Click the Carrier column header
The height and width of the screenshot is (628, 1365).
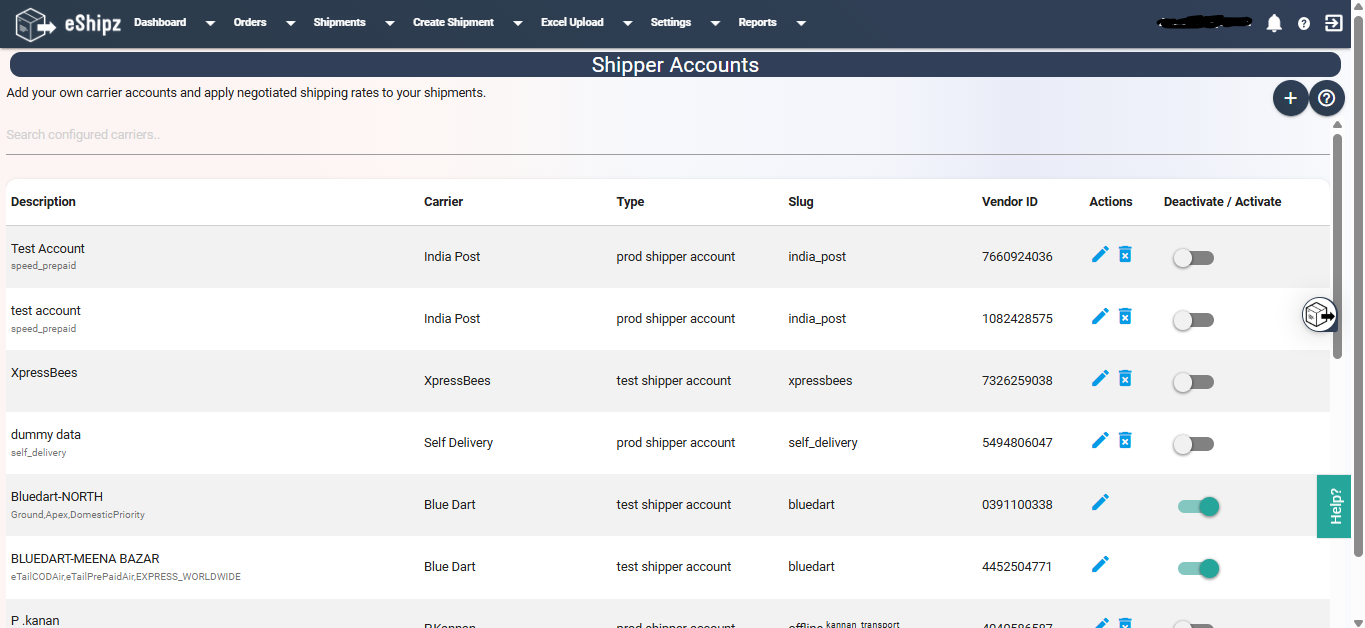pos(443,201)
